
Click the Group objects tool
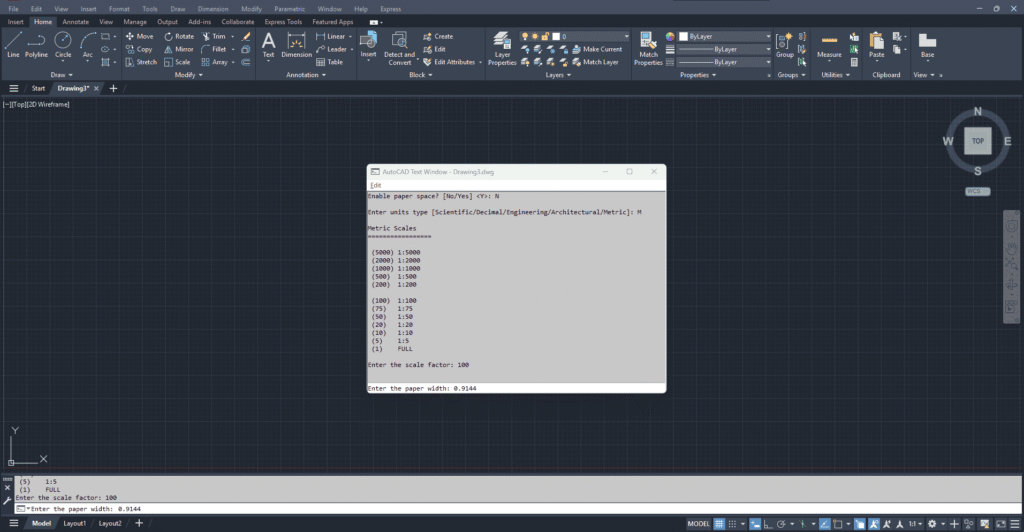784,44
